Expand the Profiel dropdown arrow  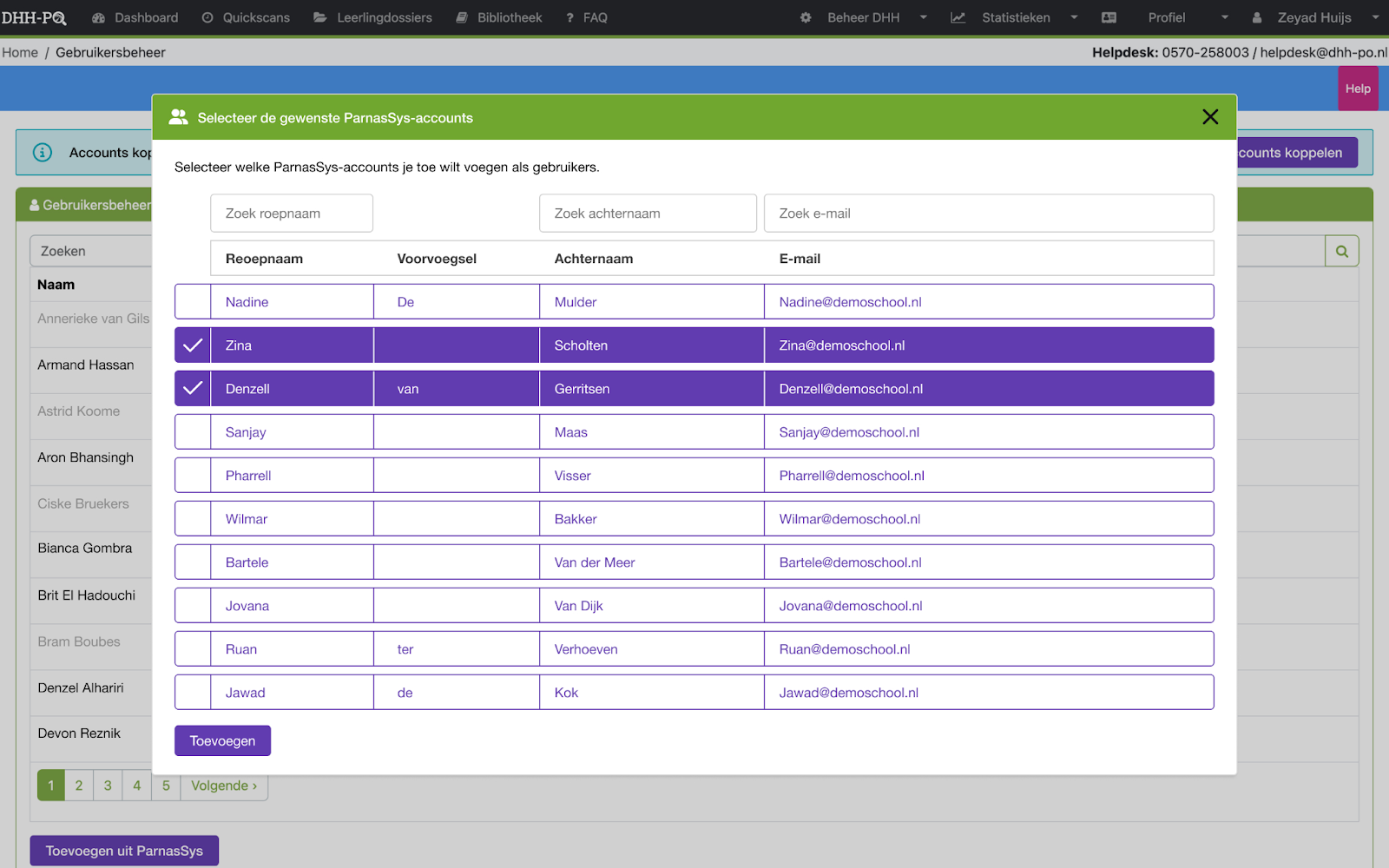pos(1225,17)
